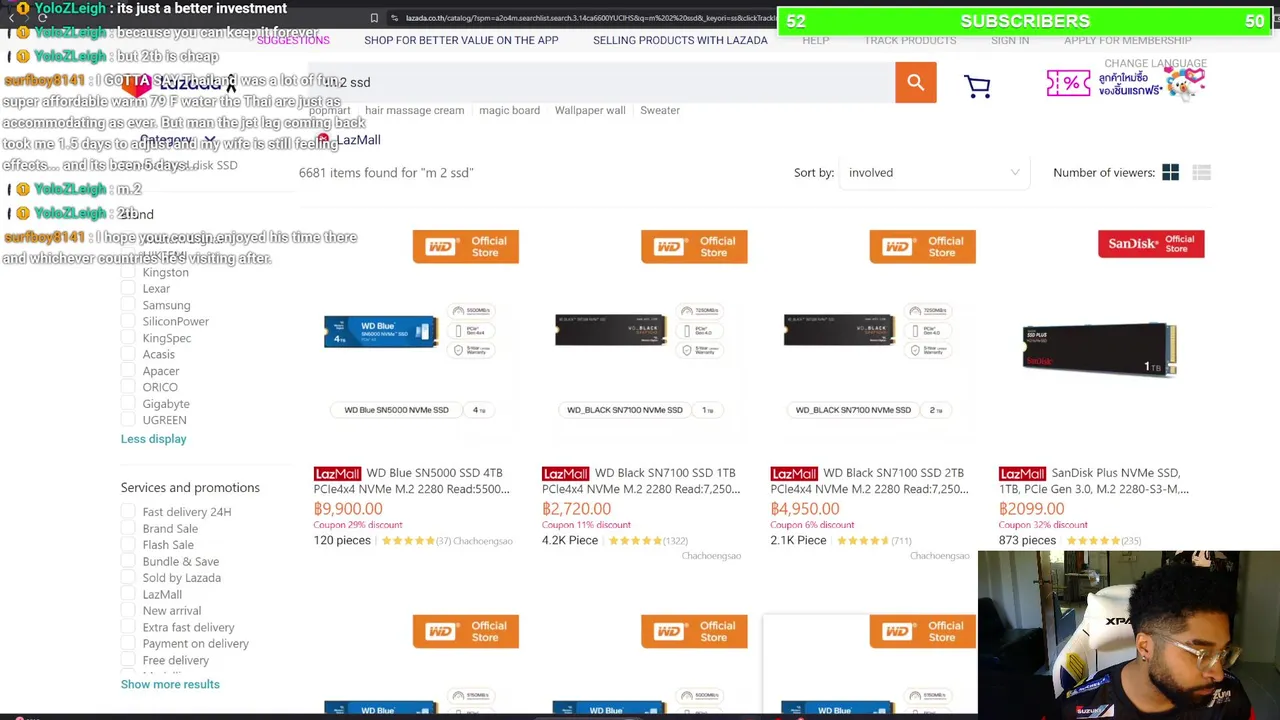This screenshot has width=1280, height=720.
Task: Click the ฿4,950.00 price
Action: 805,509
